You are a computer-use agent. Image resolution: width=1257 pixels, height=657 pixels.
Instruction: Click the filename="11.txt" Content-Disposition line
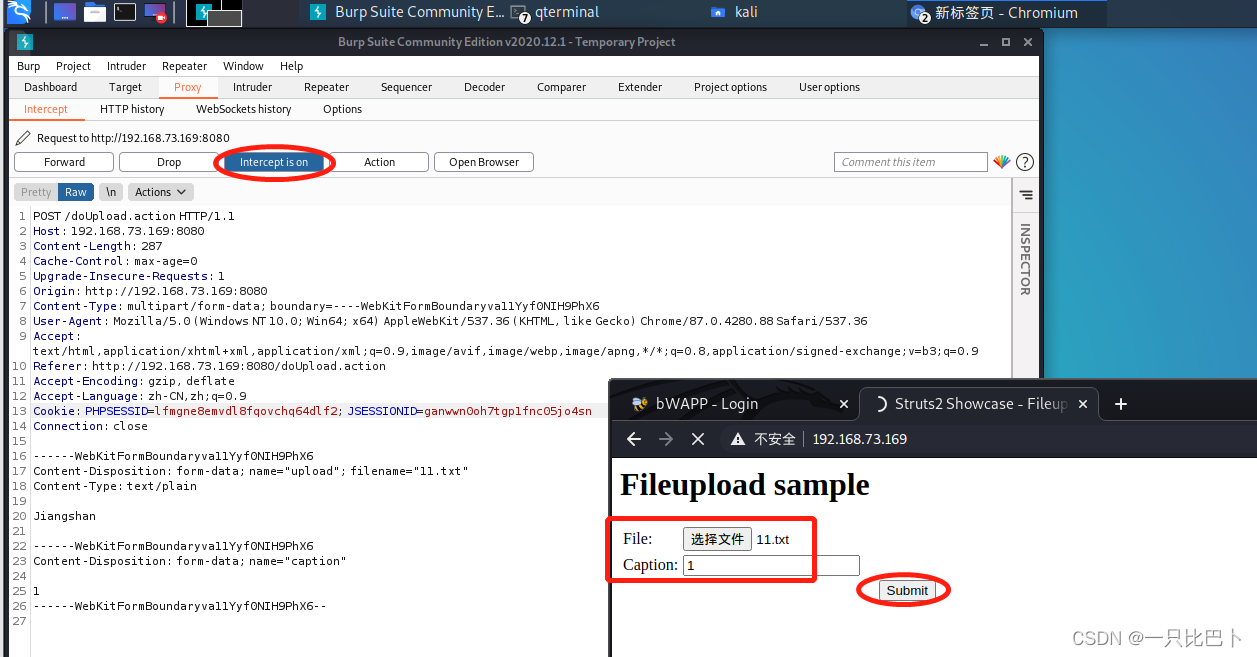(x=251, y=471)
